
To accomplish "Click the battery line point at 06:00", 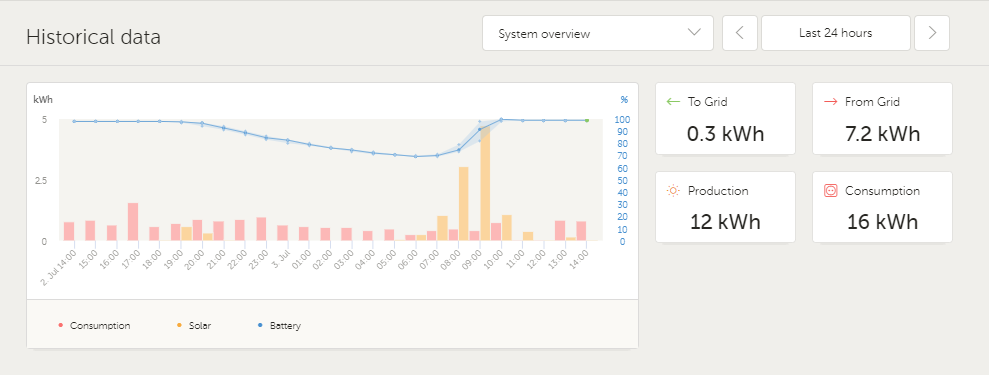I will pyautogui.click(x=416, y=156).
